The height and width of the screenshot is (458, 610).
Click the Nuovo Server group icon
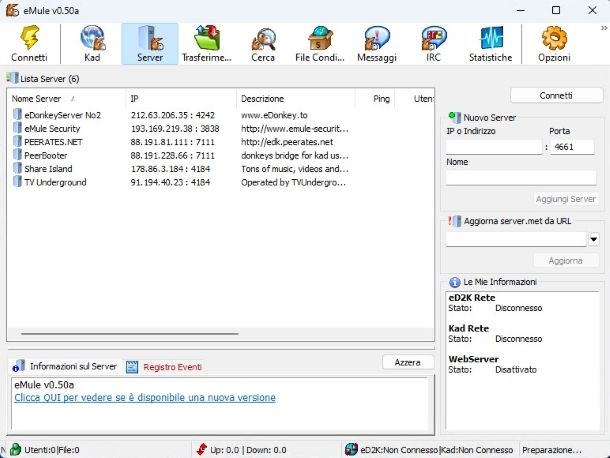(x=455, y=117)
